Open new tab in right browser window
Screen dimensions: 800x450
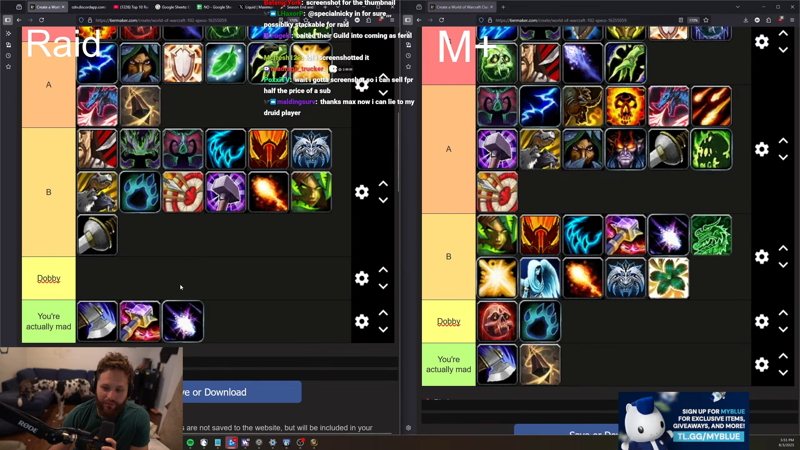coord(503,7)
